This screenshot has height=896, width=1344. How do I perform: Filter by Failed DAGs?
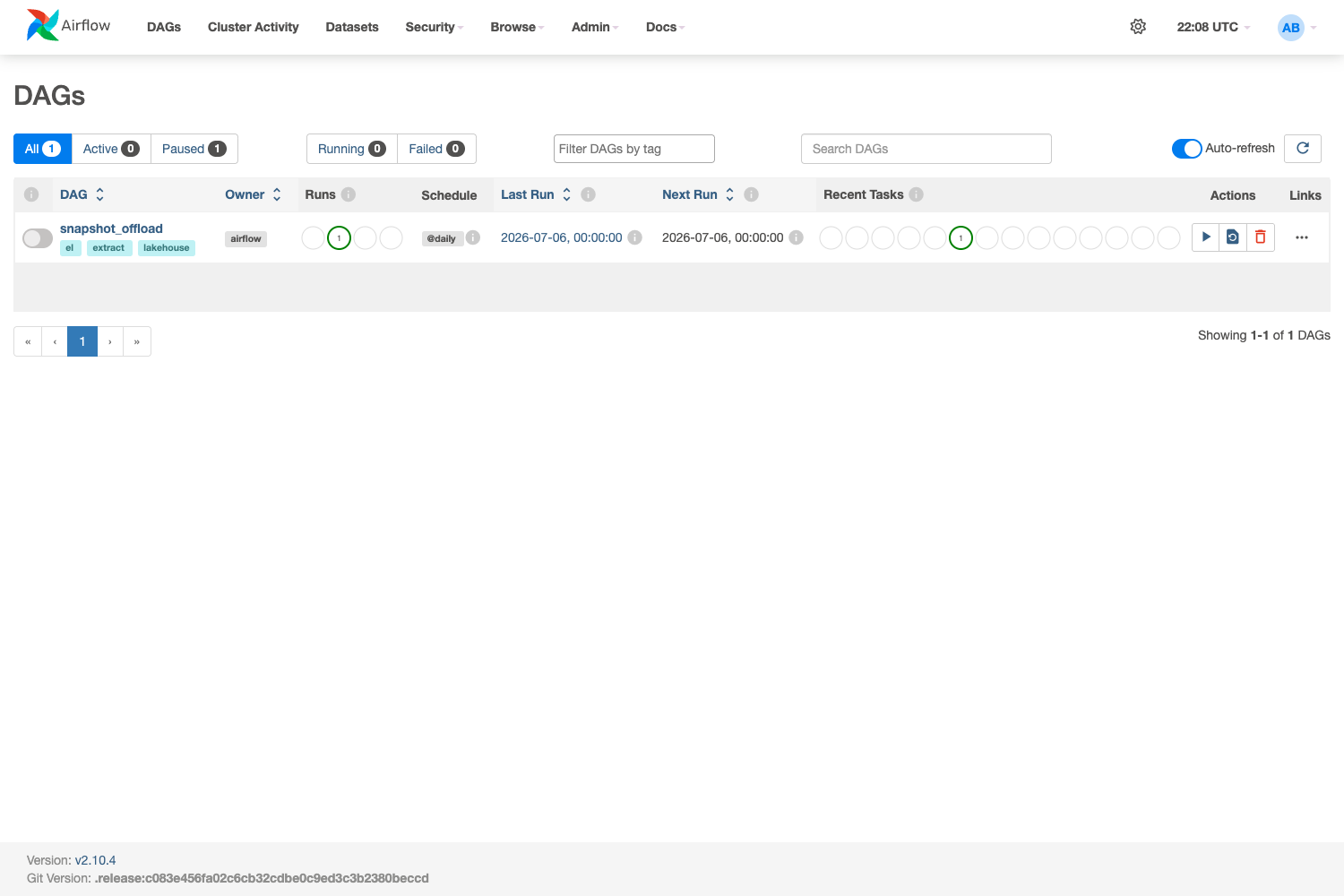click(x=436, y=149)
